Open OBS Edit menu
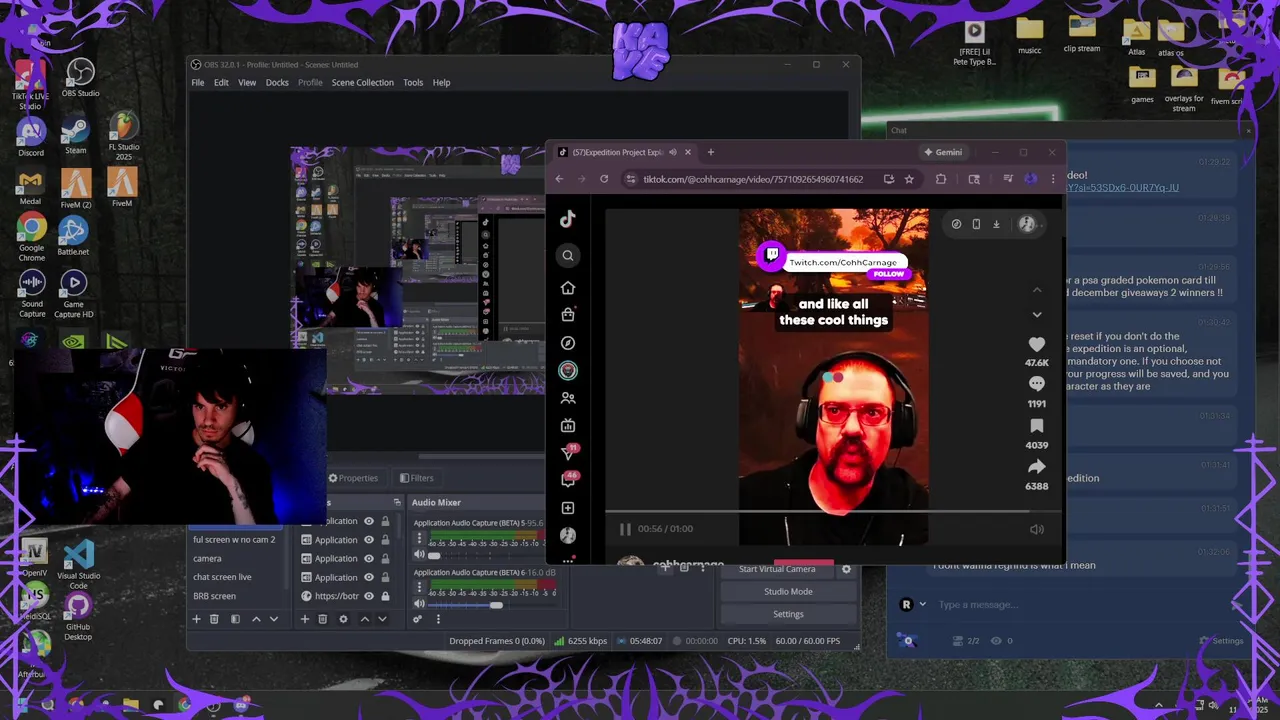 [221, 82]
